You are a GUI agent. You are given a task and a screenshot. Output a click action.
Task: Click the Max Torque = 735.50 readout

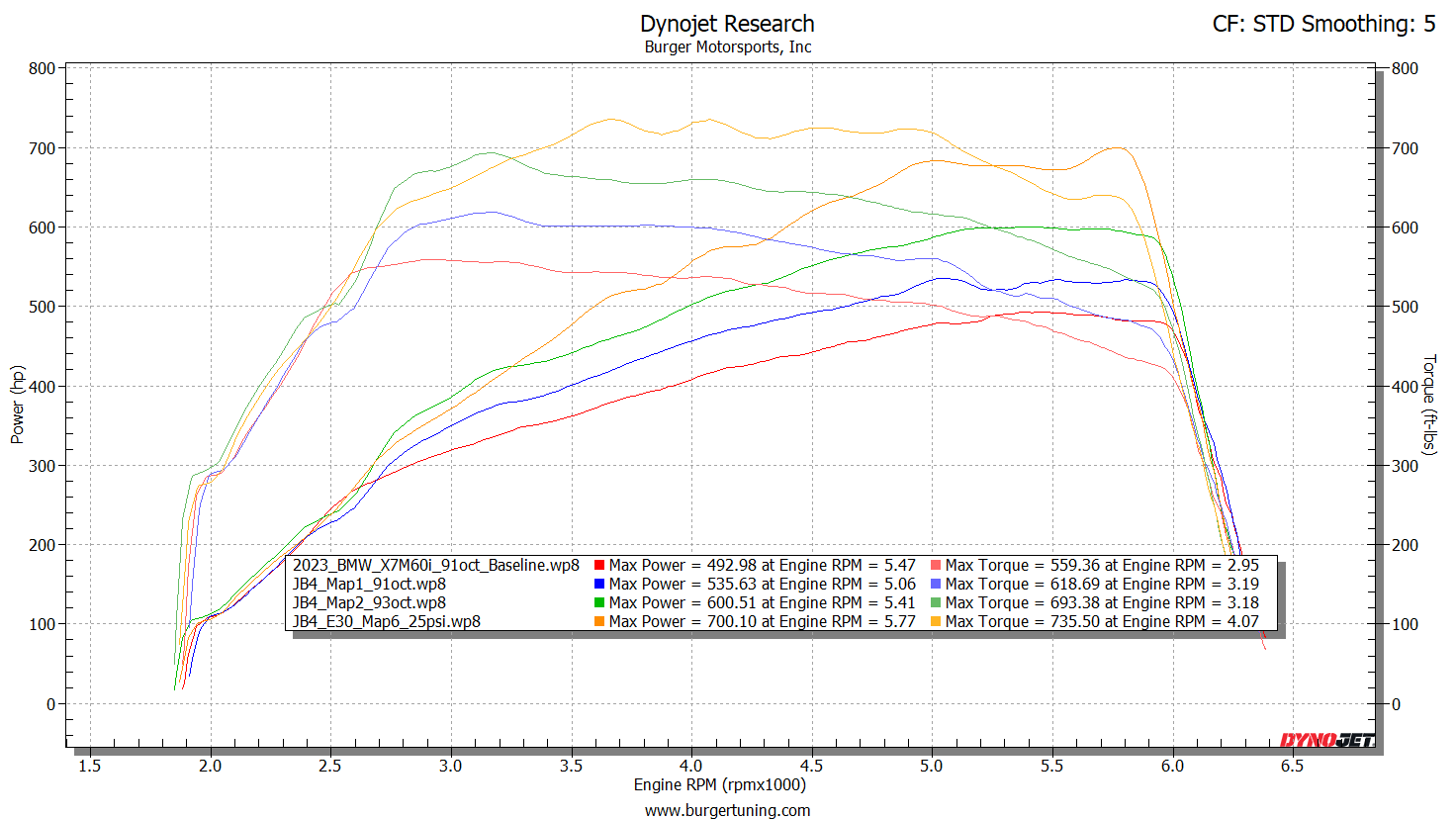pos(1102,622)
